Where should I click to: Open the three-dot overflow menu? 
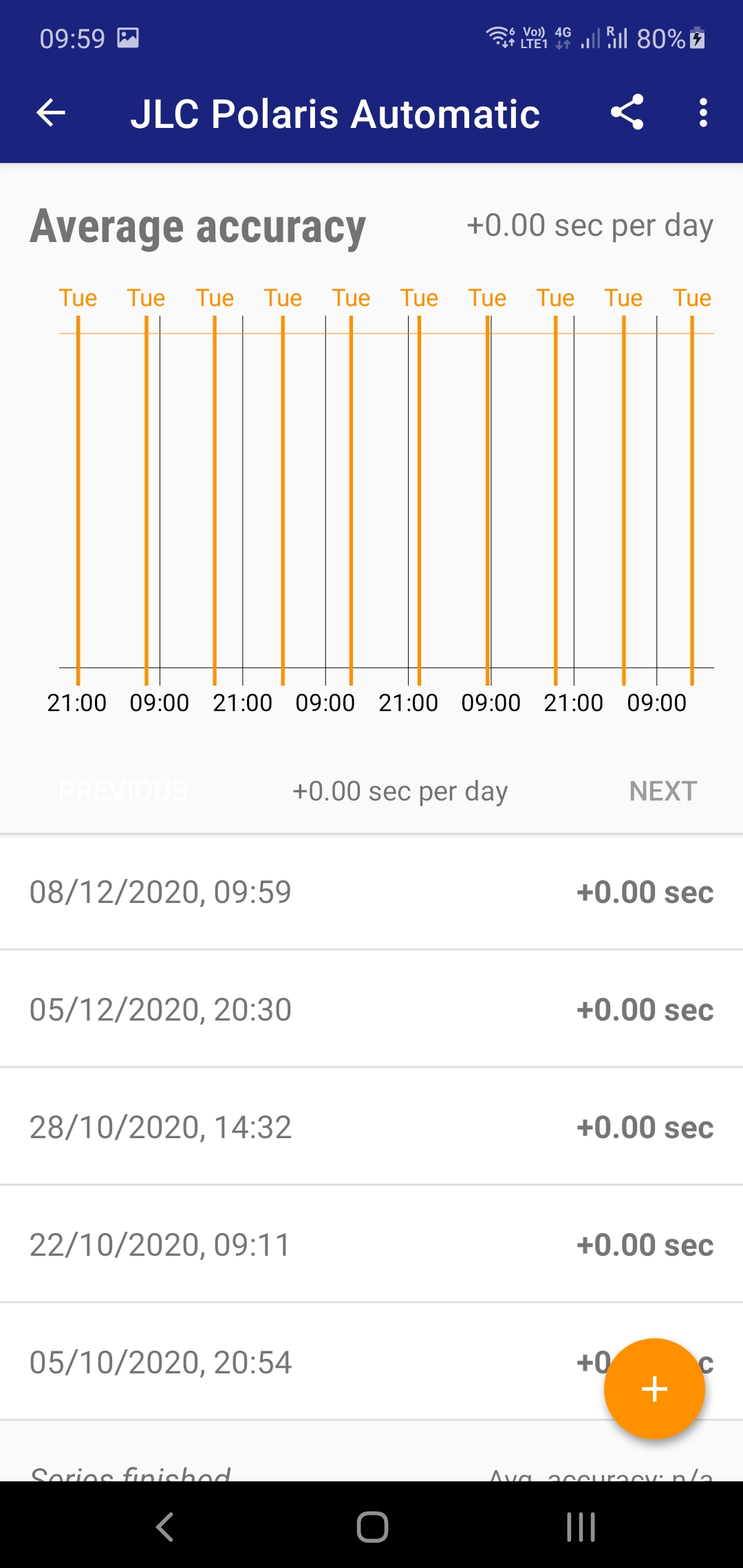click(702, 112)
